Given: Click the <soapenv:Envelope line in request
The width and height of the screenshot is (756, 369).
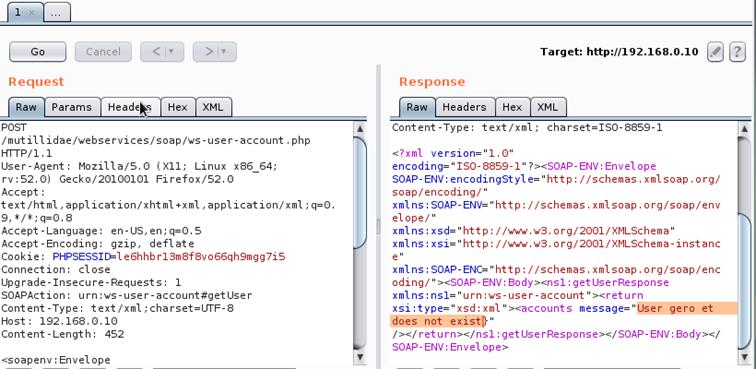Looking at the screenshot, I should click(x=56, y=360).
